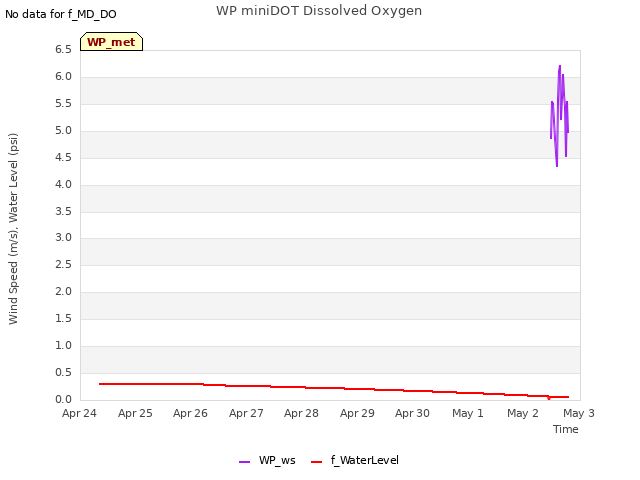Click the purple WP_ws legend swatch

[244, 462]
